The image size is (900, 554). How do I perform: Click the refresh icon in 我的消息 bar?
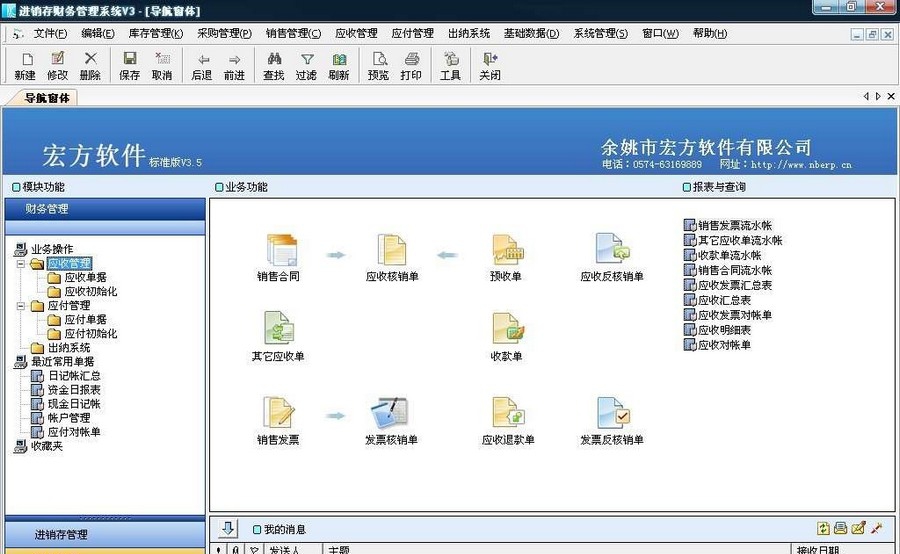pos(824,528)
